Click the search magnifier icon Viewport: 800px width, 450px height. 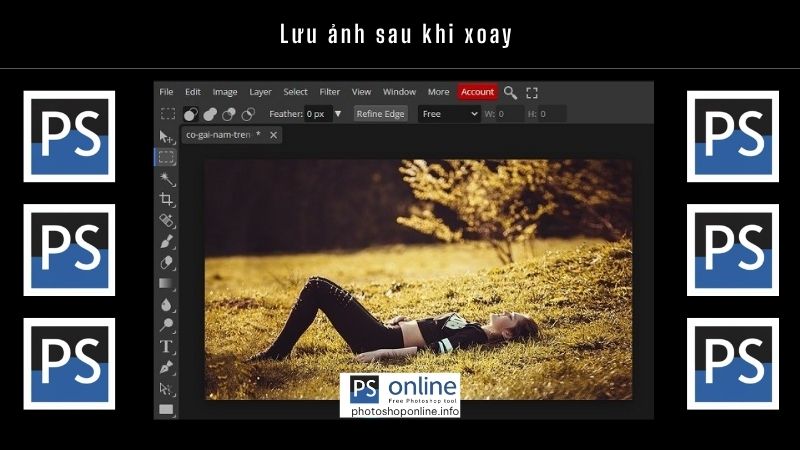(510, 93)
